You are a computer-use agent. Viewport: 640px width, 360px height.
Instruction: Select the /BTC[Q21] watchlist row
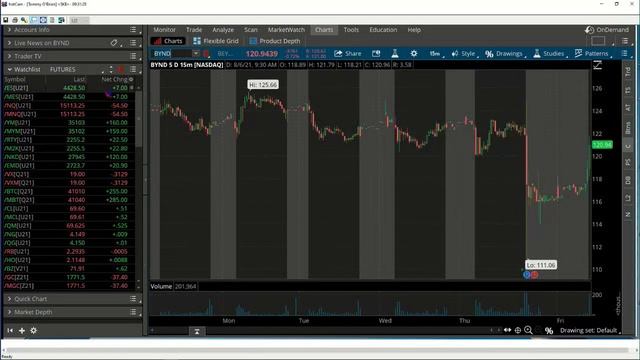pyautogui.click(x=69, y=191)
